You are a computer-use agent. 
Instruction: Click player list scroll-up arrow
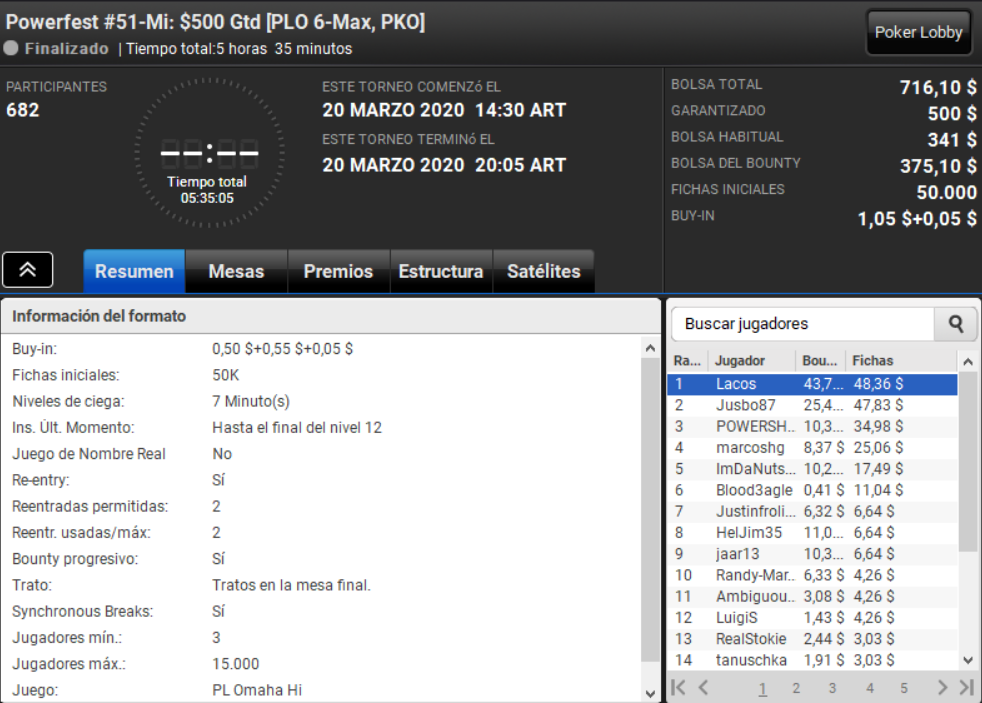pos(968,362)
